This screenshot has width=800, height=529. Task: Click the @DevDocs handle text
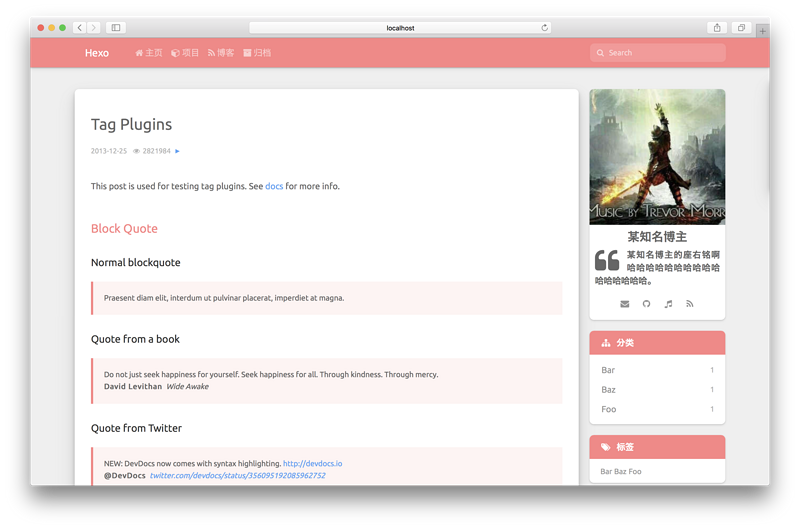[x=124, y=475]
